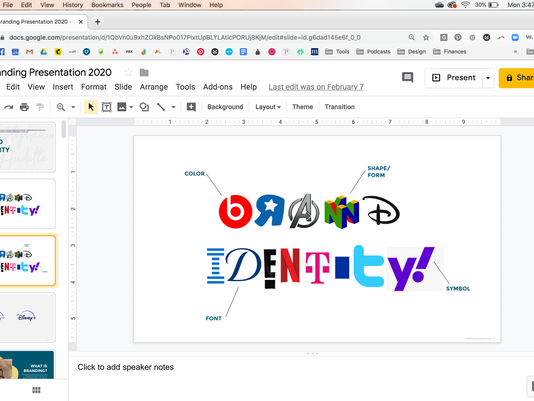Expand the Present options dropdown arrow

coord(488,78)
